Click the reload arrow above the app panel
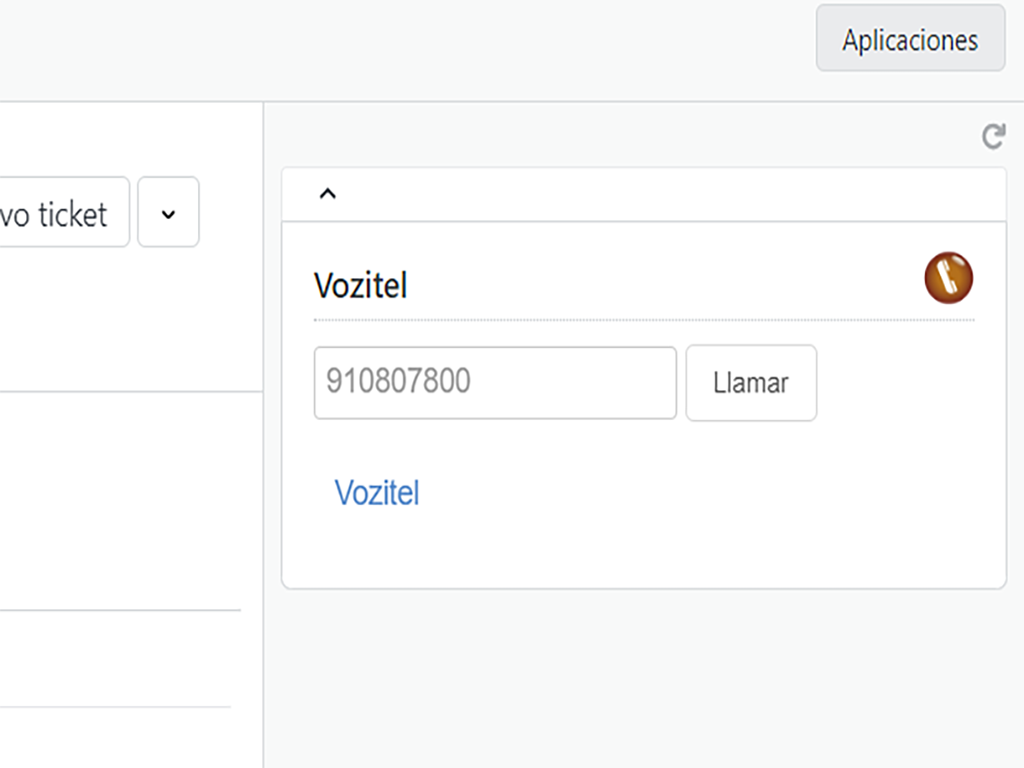The width and height of the screenshot is (1024, 768). [x=992, y=137]
